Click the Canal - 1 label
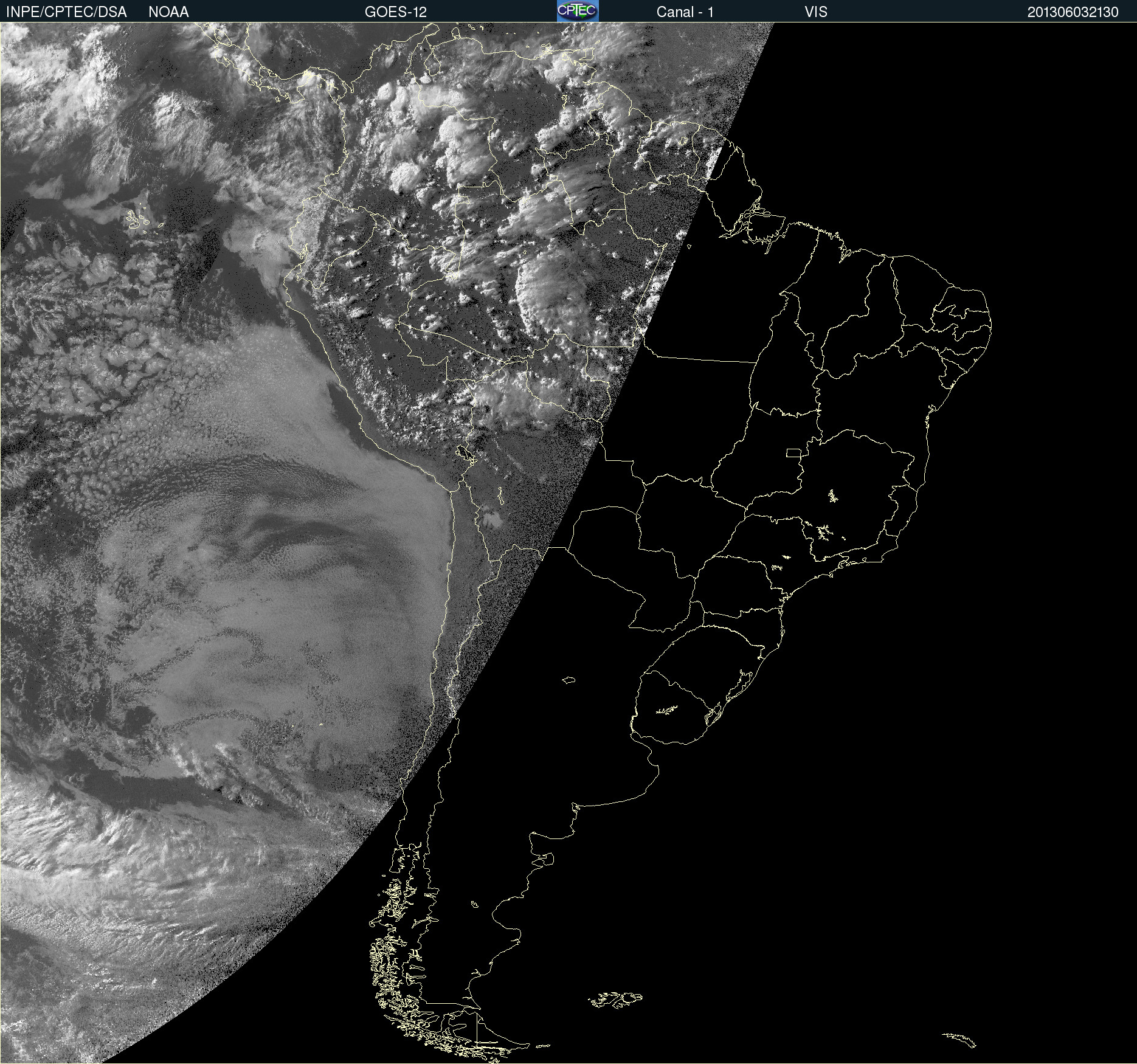Image resolution: width=1137 pixels, height=1064 pixels. coord(685,12)
